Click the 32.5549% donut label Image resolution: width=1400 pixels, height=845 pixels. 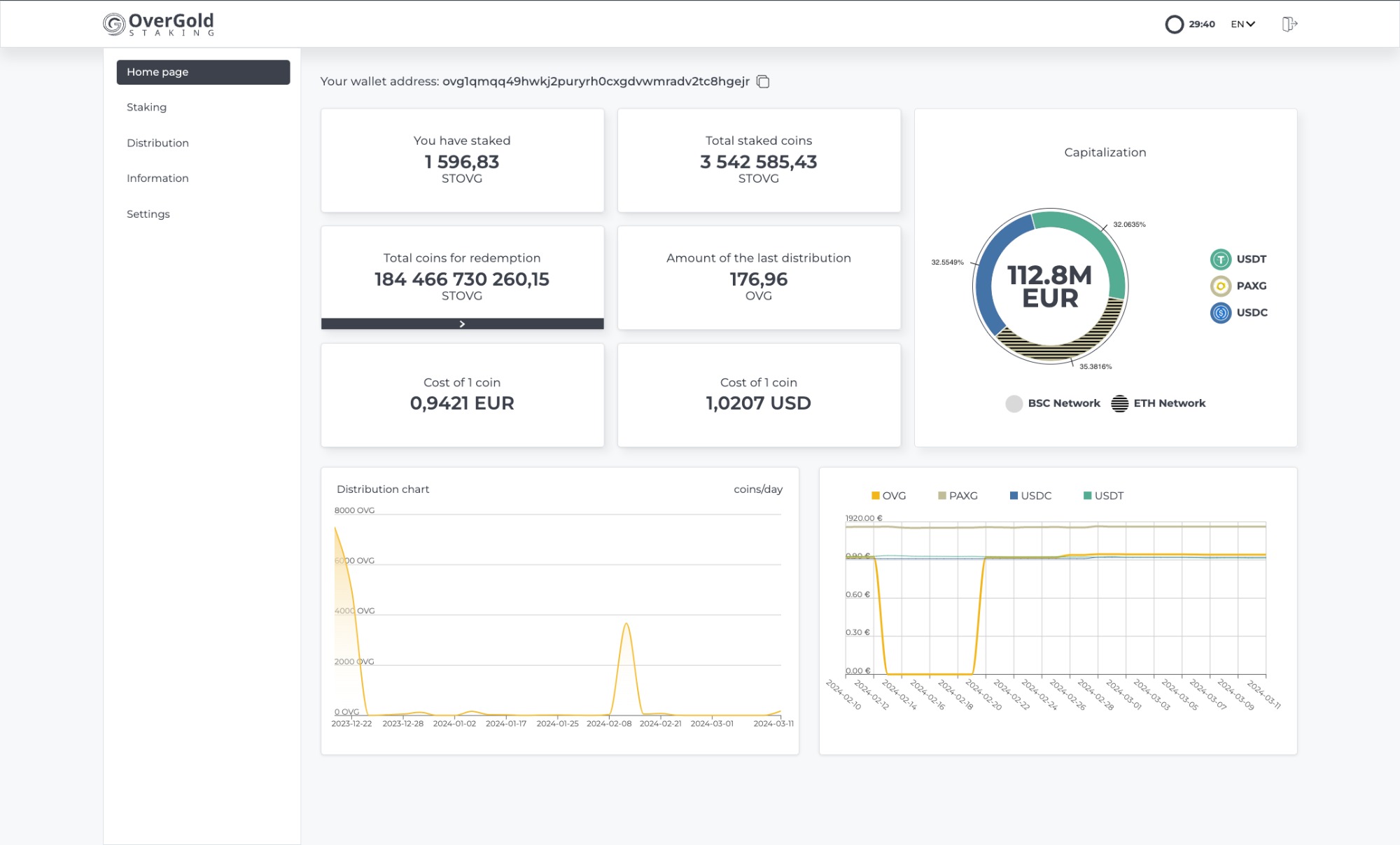click(947, 263)
